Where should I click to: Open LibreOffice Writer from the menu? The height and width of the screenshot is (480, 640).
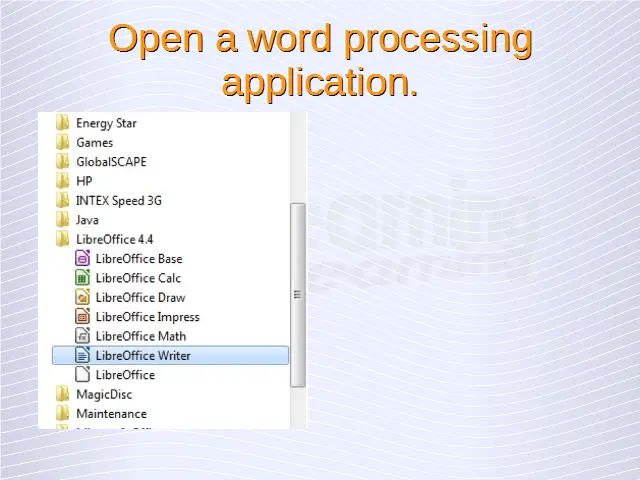tap(143, 355)
